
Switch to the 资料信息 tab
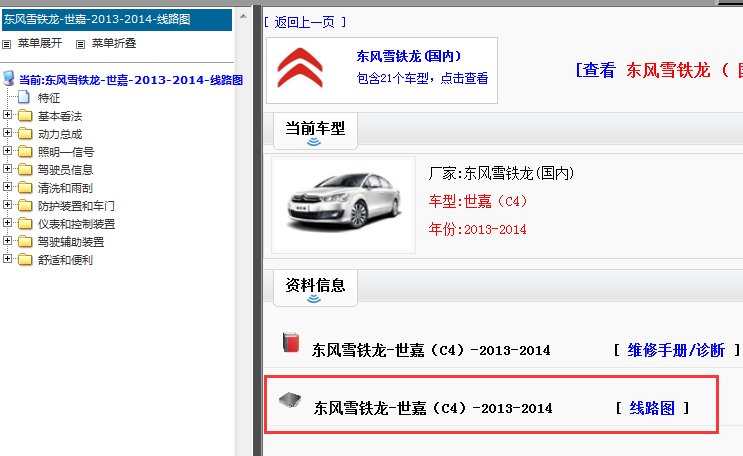pos(315,288)
